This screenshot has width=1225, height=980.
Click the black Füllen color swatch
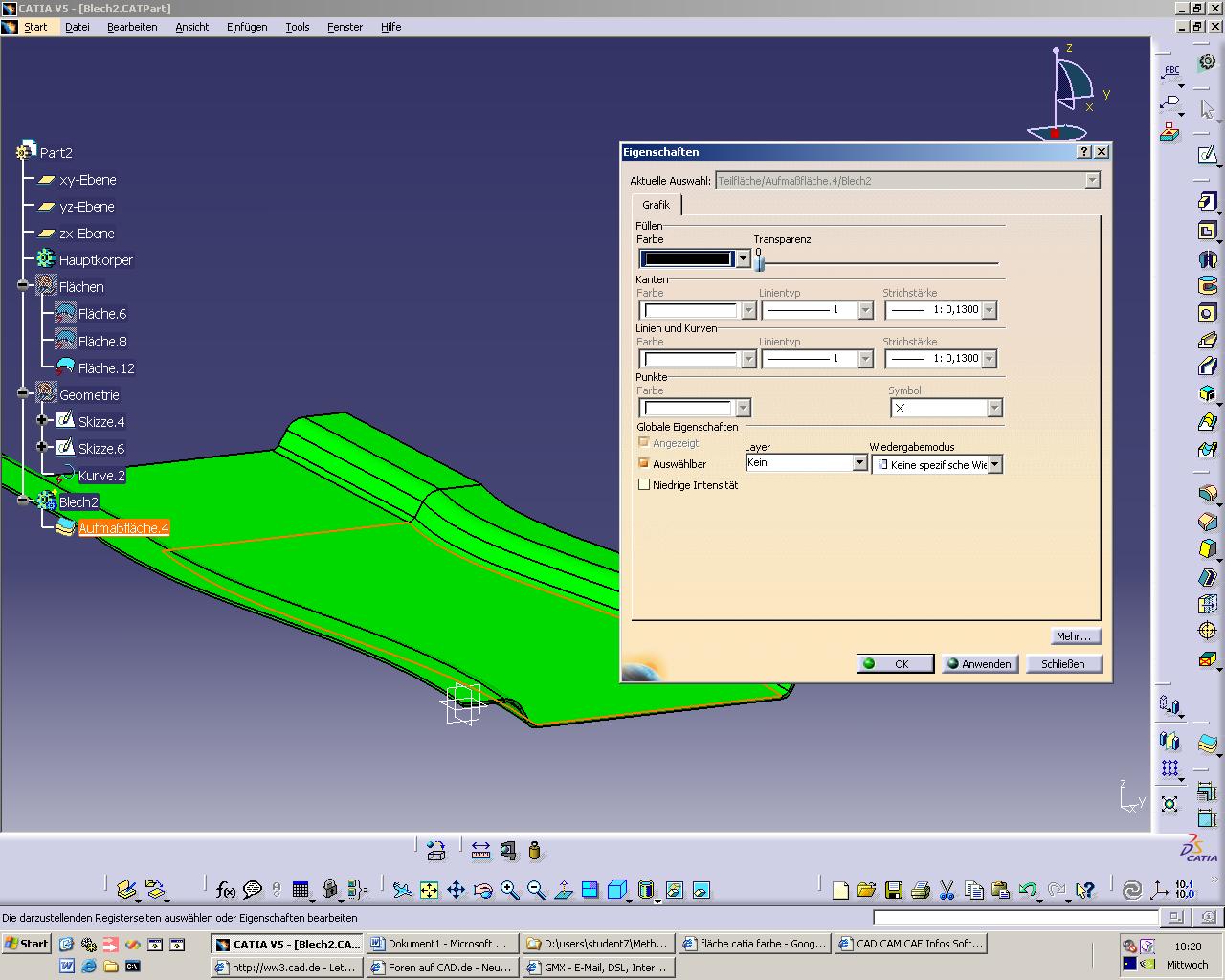(x=687, y=258)
